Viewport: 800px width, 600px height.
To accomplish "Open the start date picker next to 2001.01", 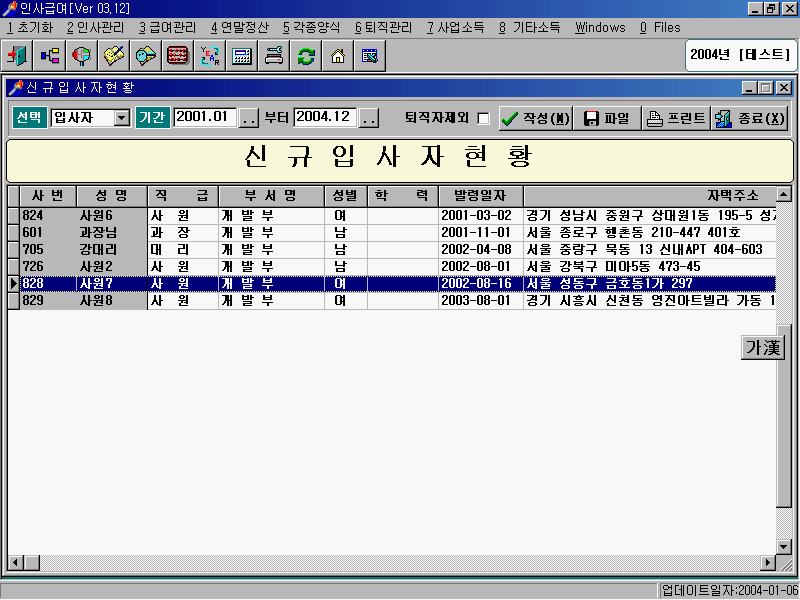I will point(249,118).
